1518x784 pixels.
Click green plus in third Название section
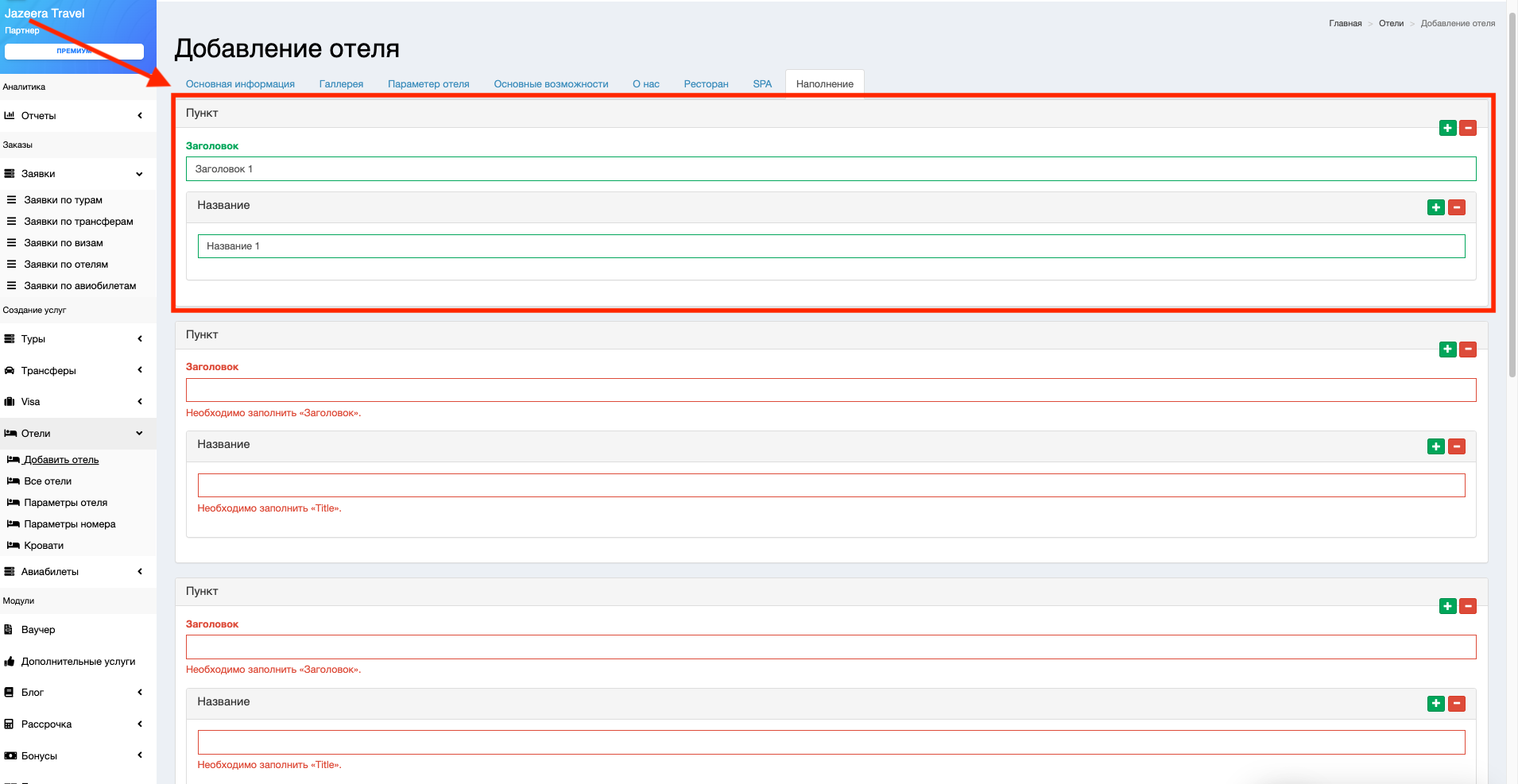(x=1435, y=703)
